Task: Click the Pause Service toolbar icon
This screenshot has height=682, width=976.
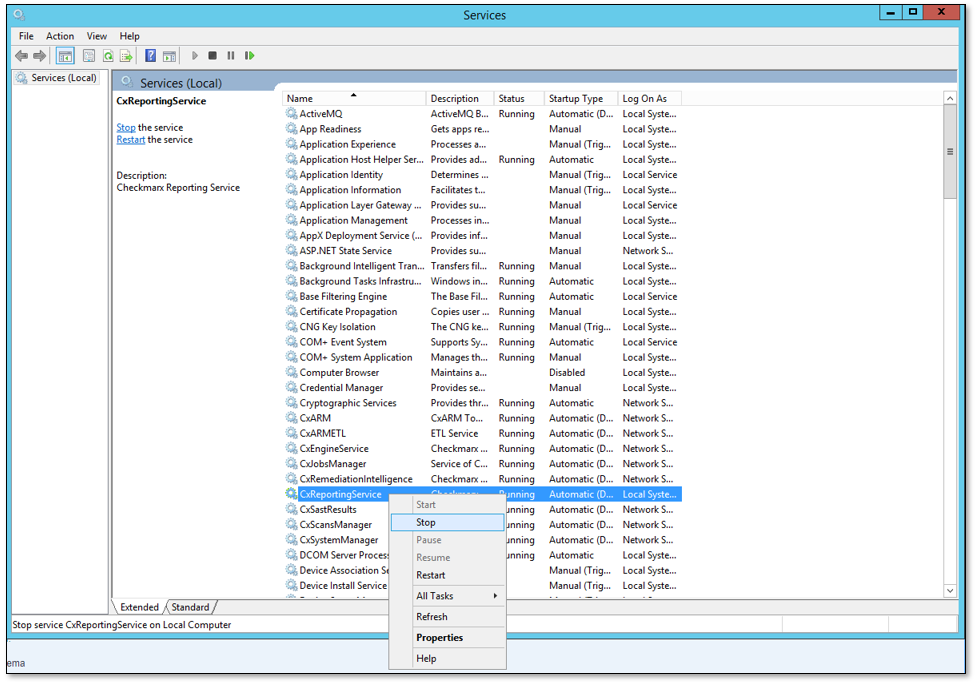Action: 231,56
